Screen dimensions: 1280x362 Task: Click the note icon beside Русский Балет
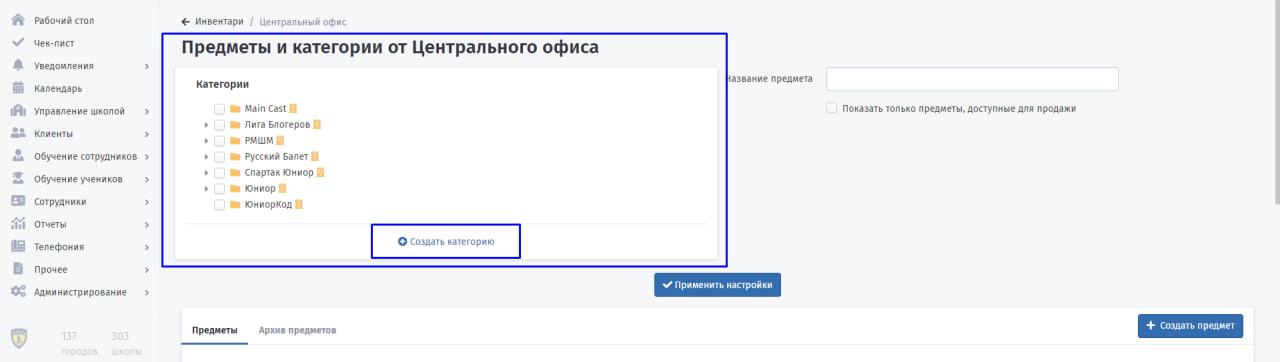[314, 157]
